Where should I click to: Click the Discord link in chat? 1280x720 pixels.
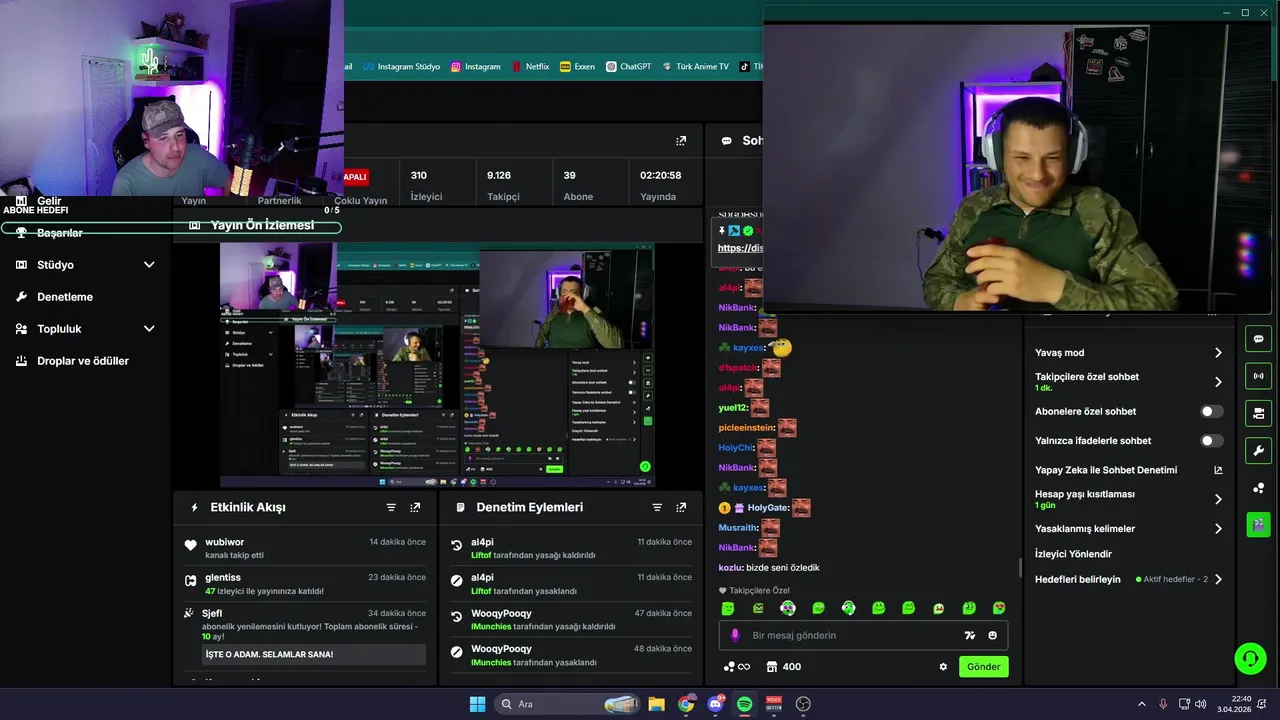[740, 248]
